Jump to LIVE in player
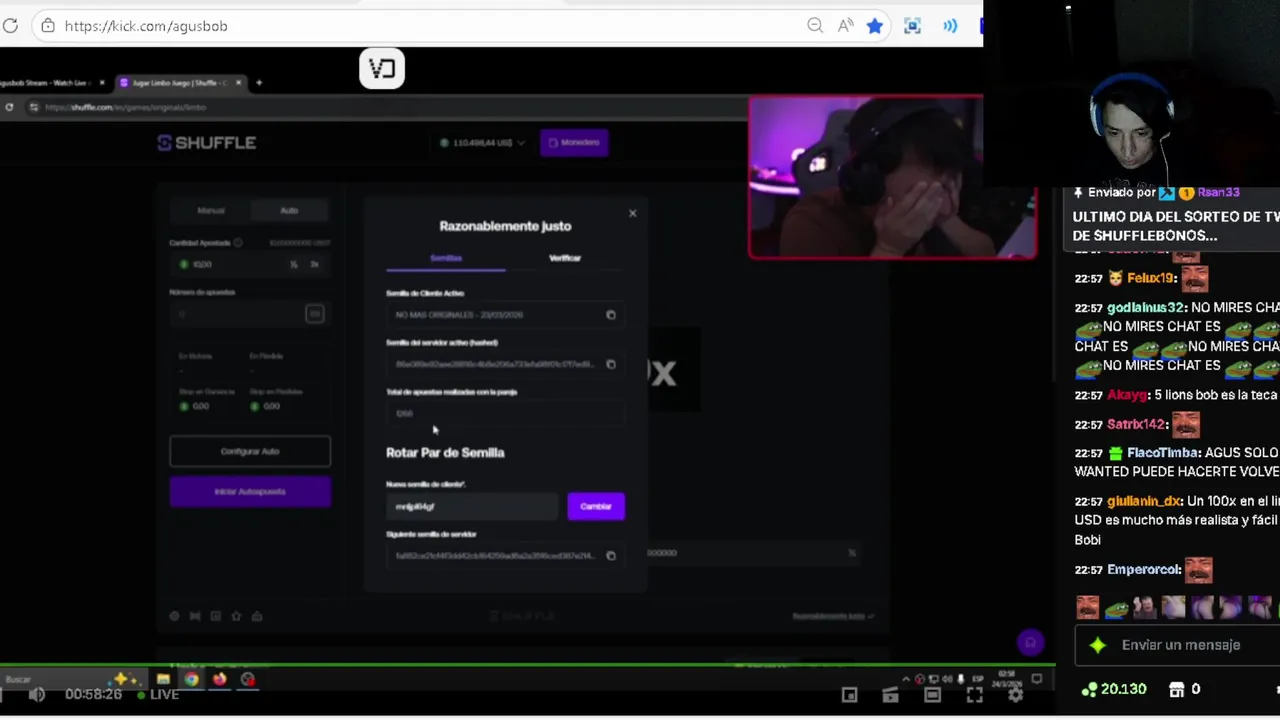The image size is (1280, 720). pyautogui.click(x=158, y=694)
